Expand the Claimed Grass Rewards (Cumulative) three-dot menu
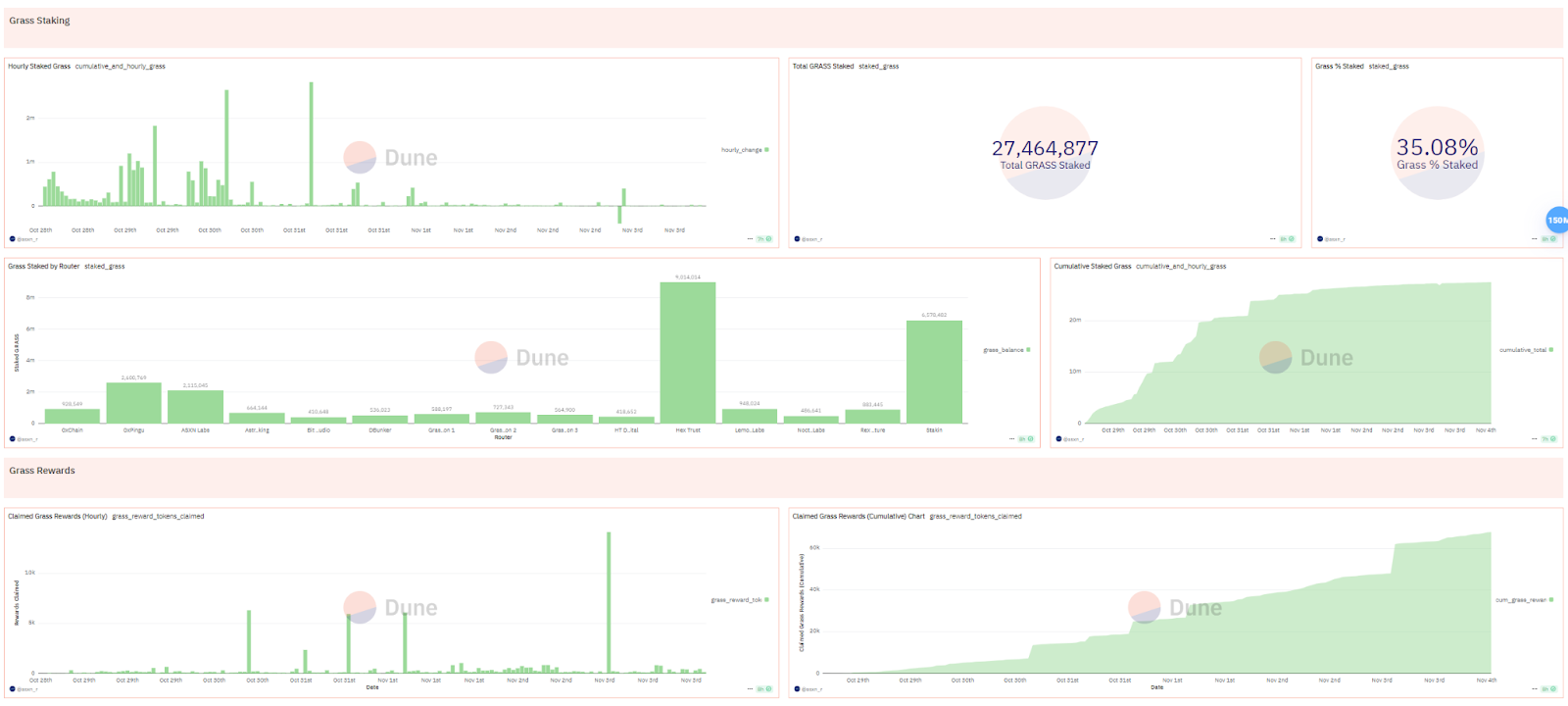This screenshot has width=1568, height=706. (1535, 688)
